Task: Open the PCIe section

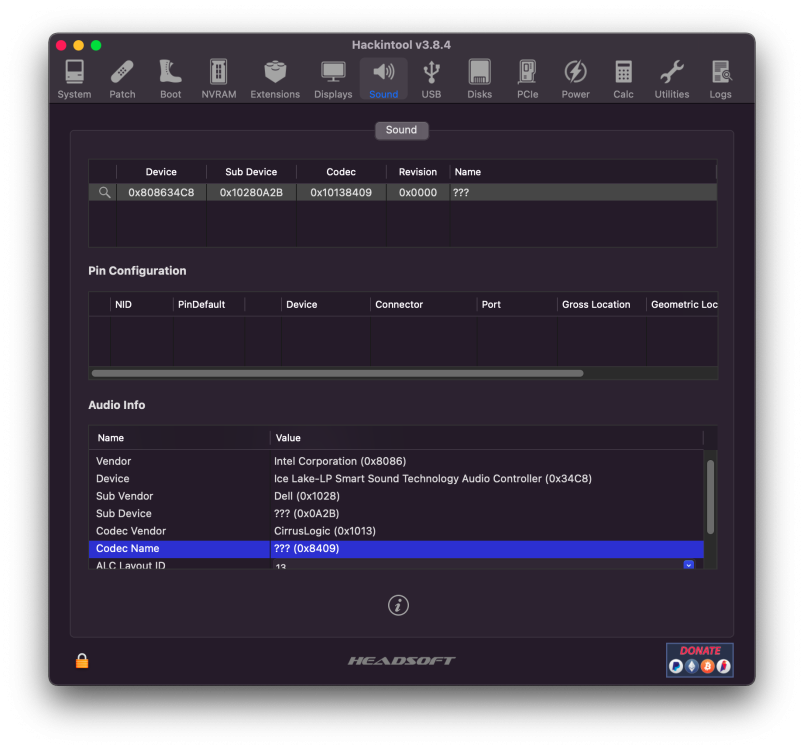Action: point(527,79)
